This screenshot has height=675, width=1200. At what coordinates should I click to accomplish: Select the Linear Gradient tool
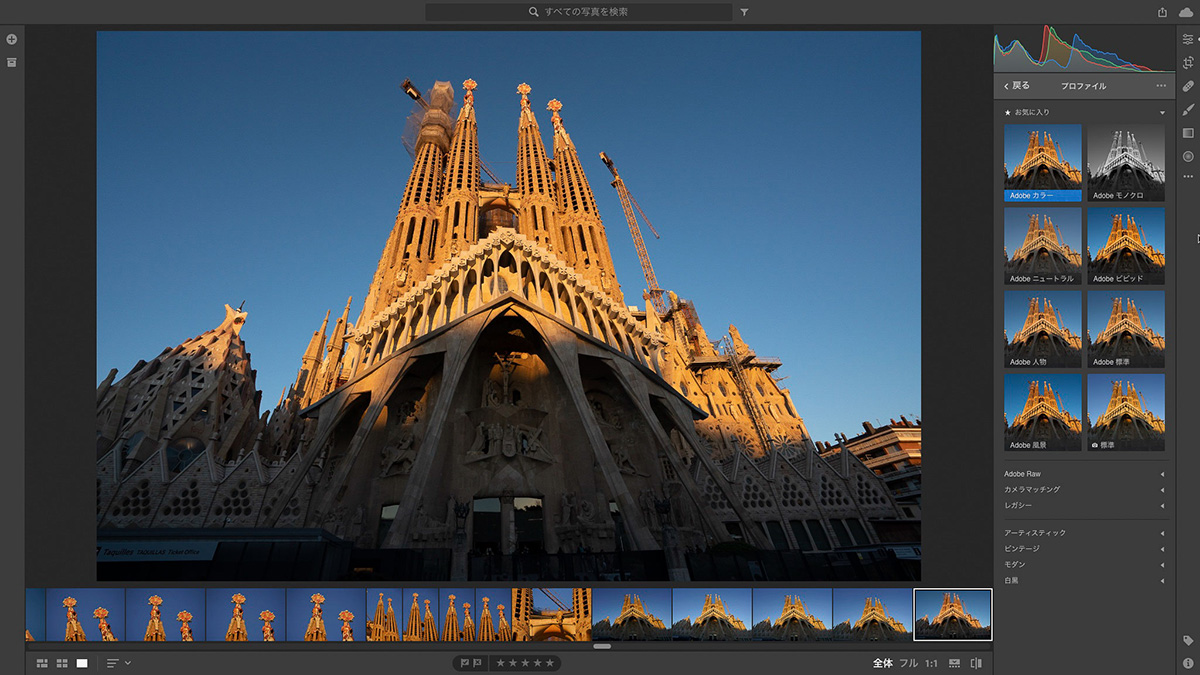(1188, 133)
